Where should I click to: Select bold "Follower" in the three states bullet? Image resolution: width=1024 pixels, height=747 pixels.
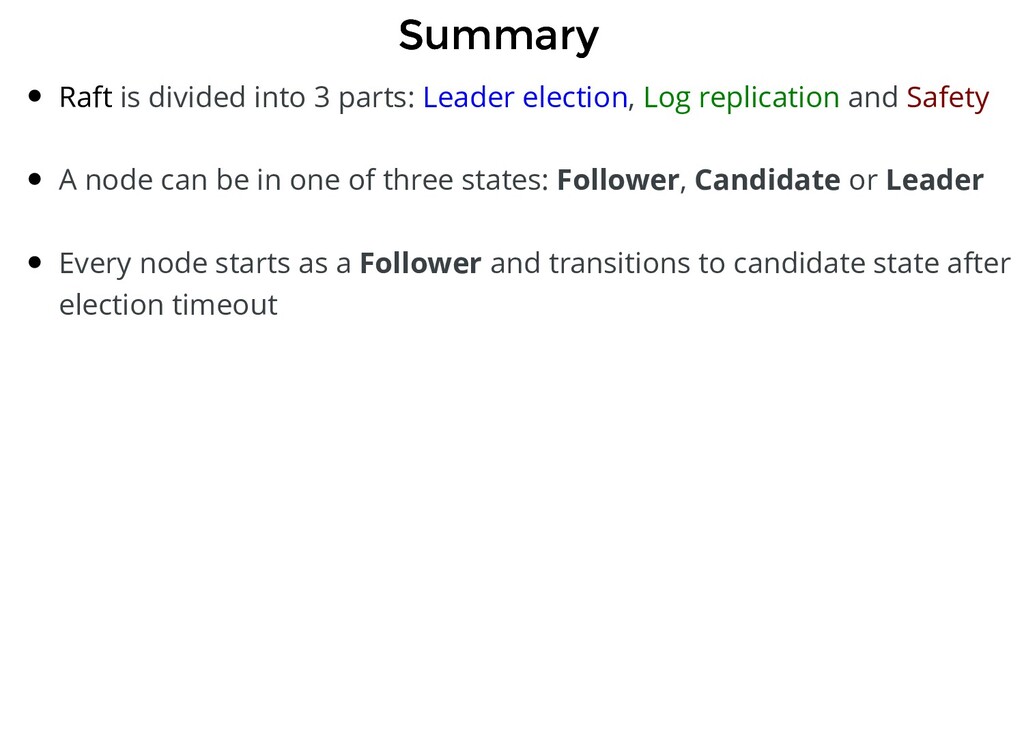[x=618, y=180]
